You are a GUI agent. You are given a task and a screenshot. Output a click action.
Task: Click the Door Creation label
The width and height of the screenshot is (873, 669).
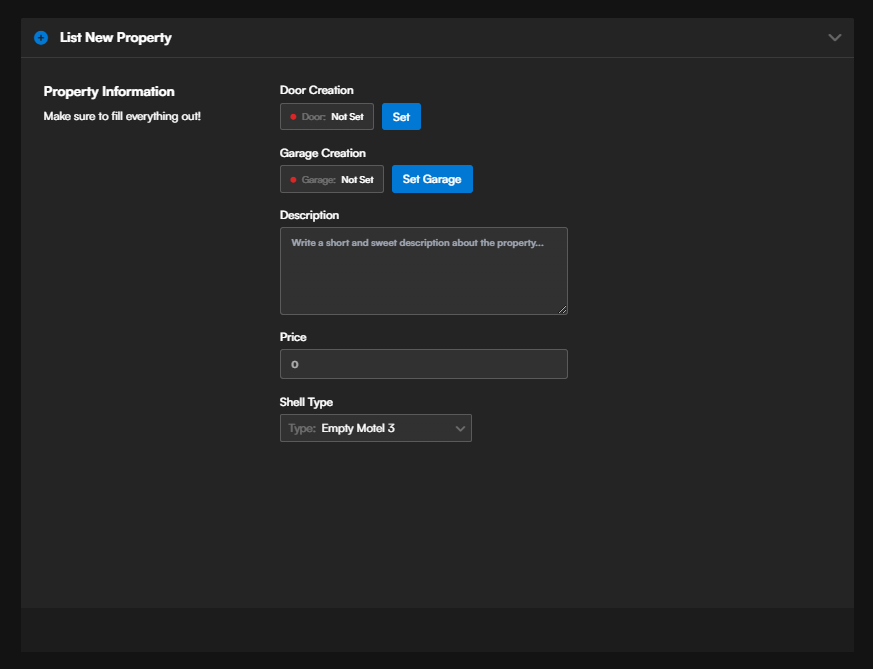coord(316,90)
